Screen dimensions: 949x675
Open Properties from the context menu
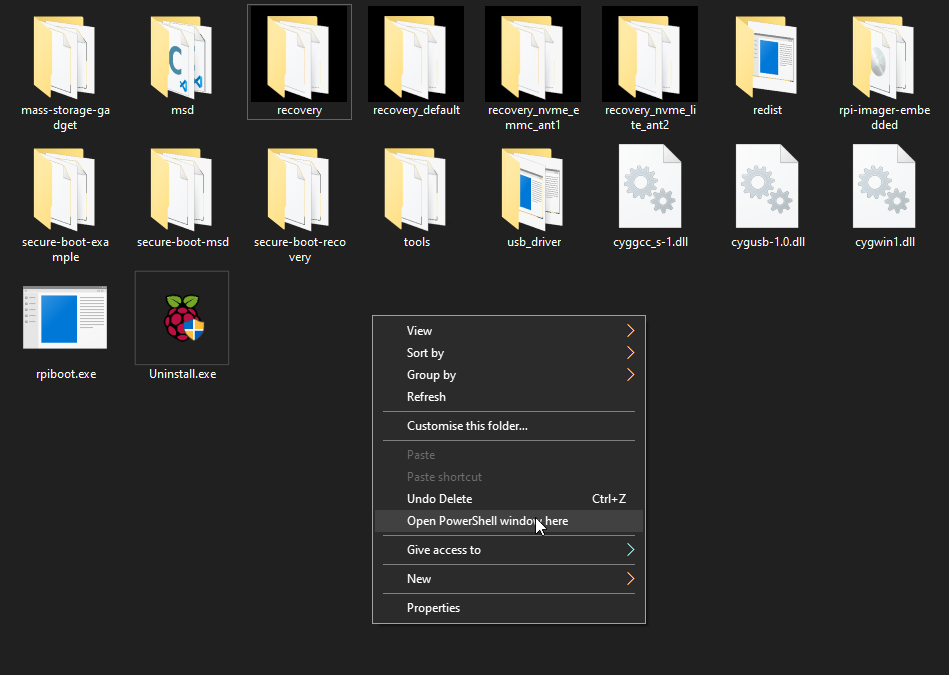pyautogui.click(x=509, y=608)
